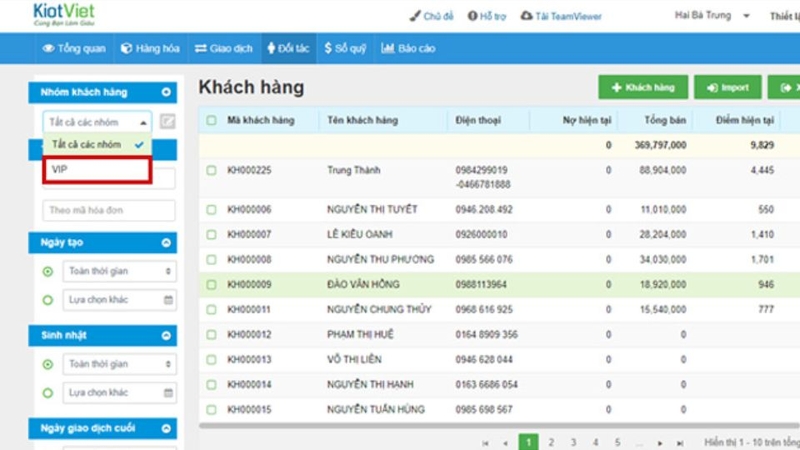Open the Hỗ trợ support link

487,16
